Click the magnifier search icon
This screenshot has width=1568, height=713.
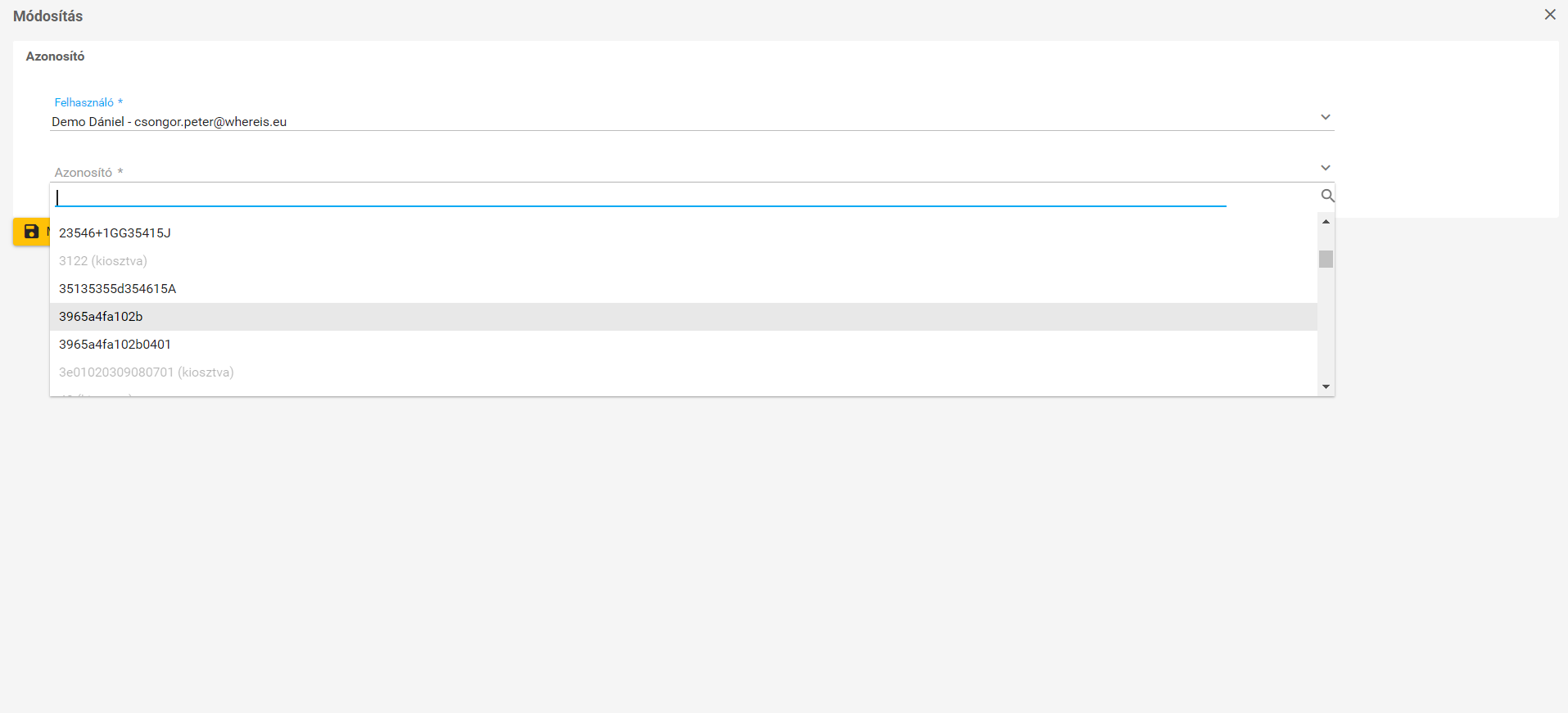coord(1327,196)
